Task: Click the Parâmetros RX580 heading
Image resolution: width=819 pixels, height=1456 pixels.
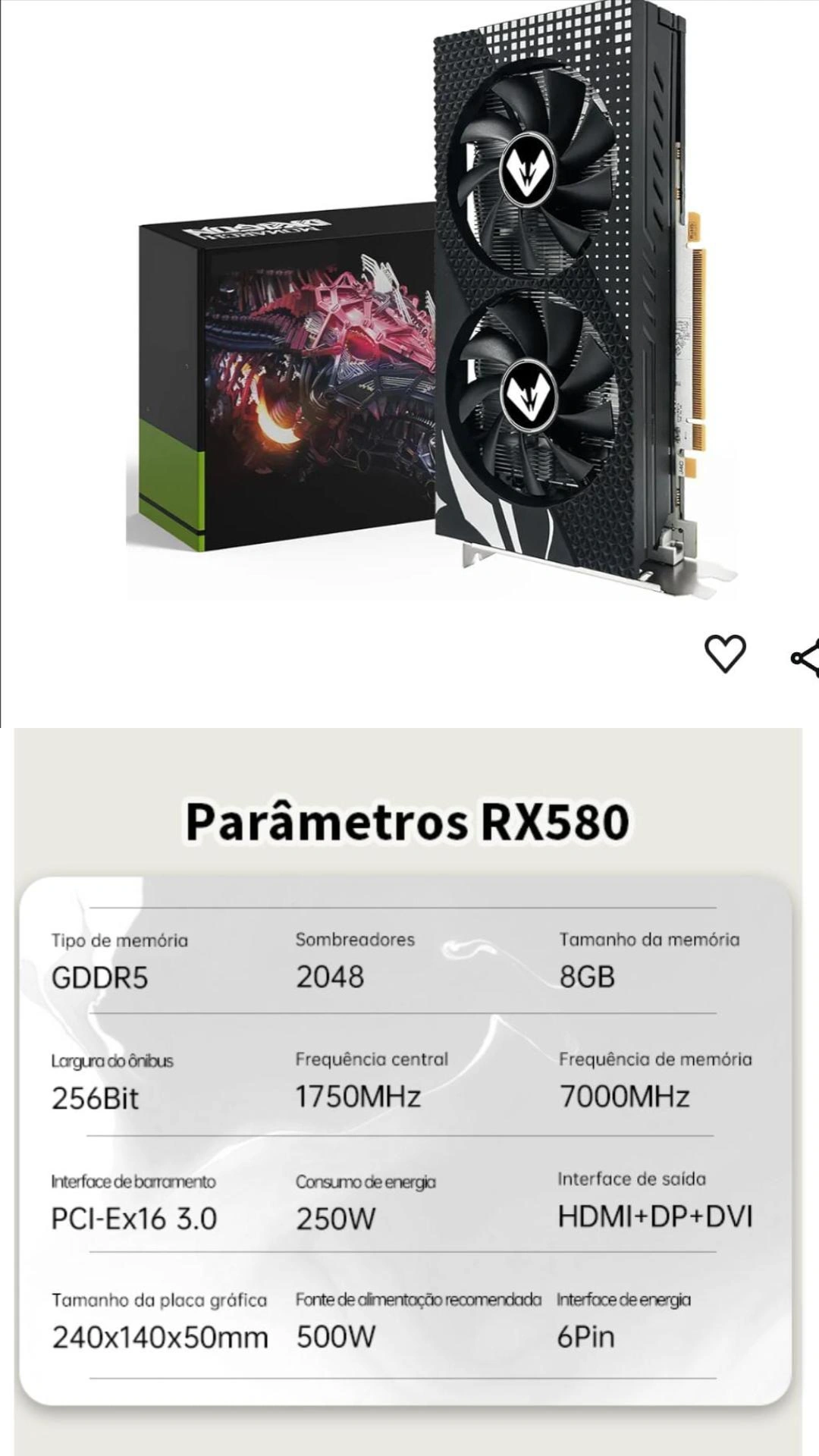Action: click(408, 822)
